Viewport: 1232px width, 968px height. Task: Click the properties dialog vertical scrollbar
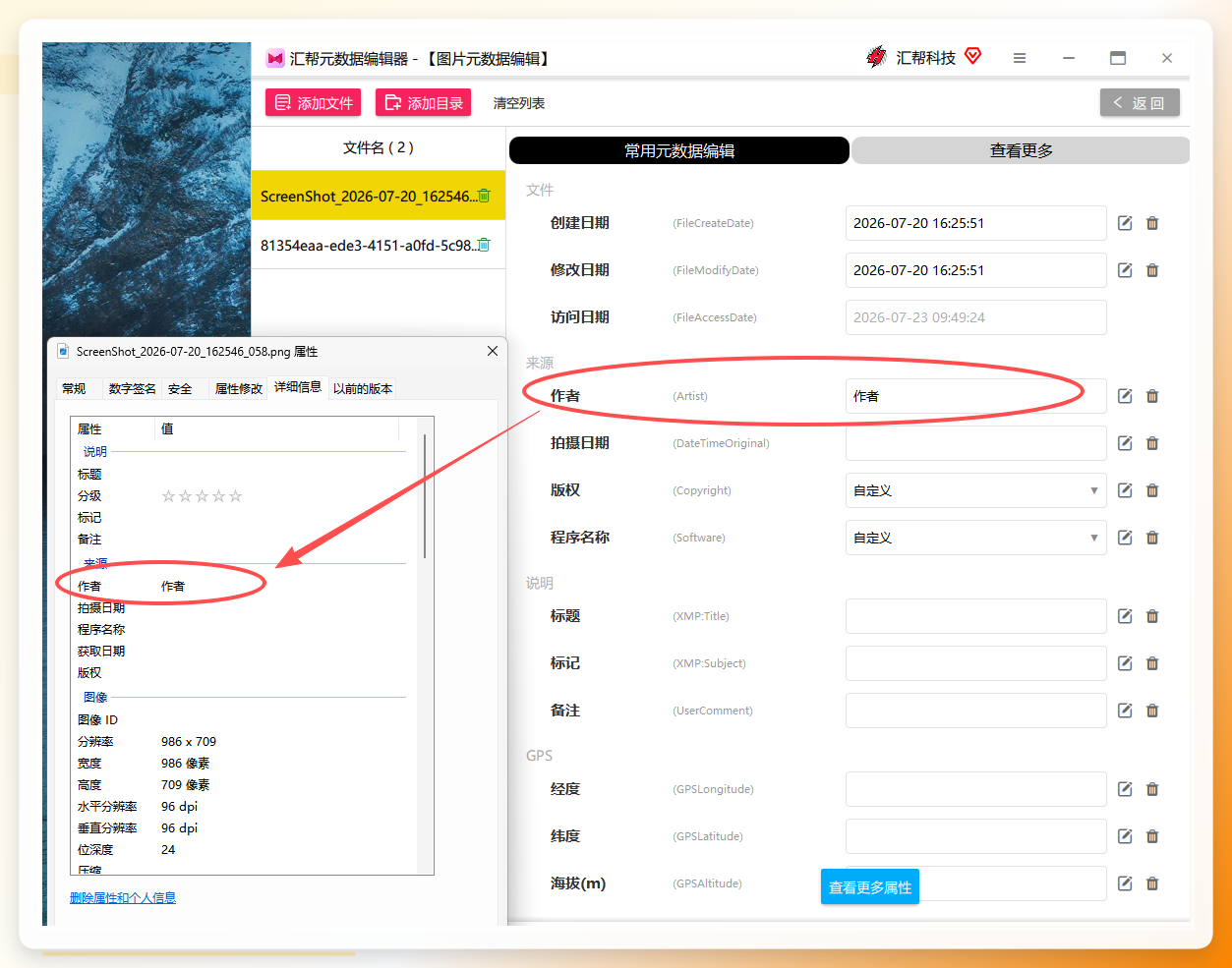425,496
